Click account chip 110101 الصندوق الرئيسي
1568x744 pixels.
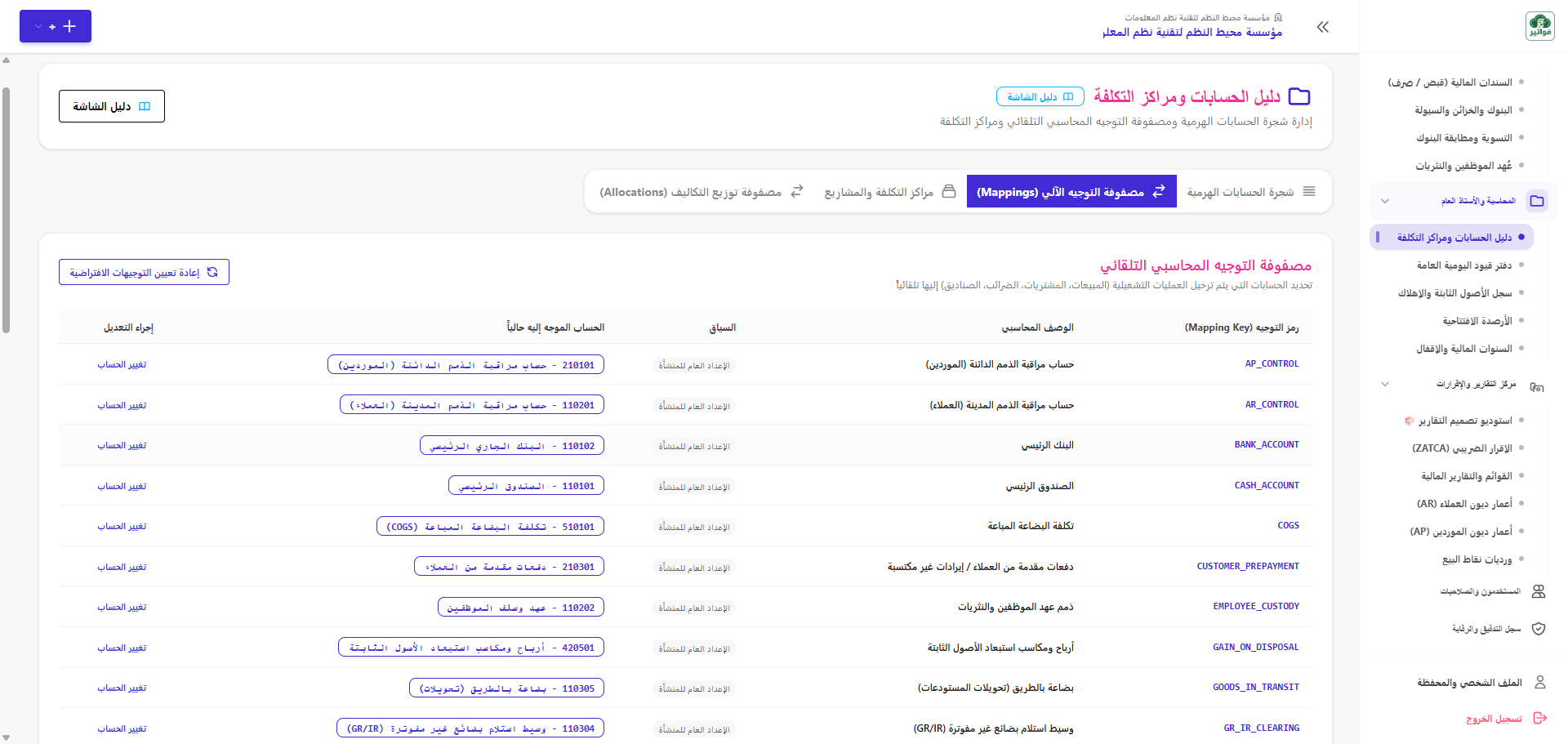click(526, 485)
